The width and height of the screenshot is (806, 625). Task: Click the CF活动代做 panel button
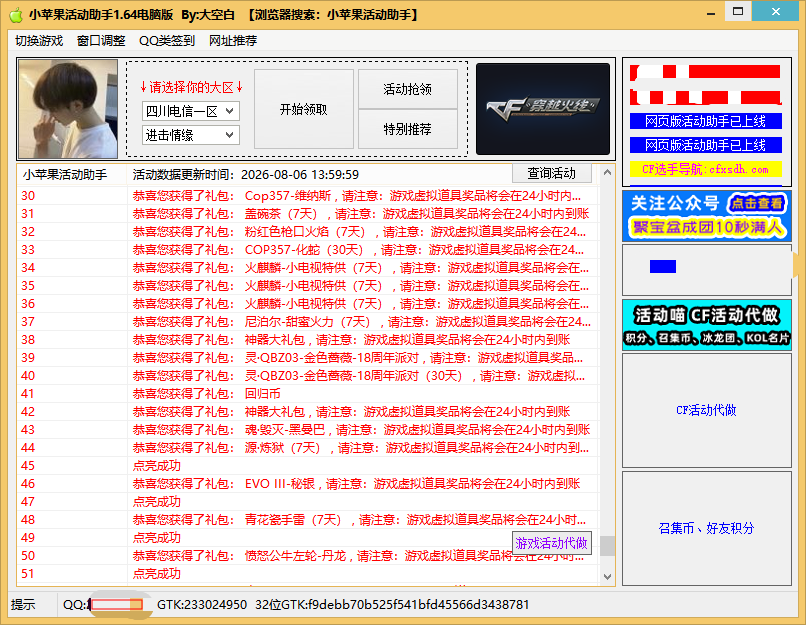click(707, 410)
